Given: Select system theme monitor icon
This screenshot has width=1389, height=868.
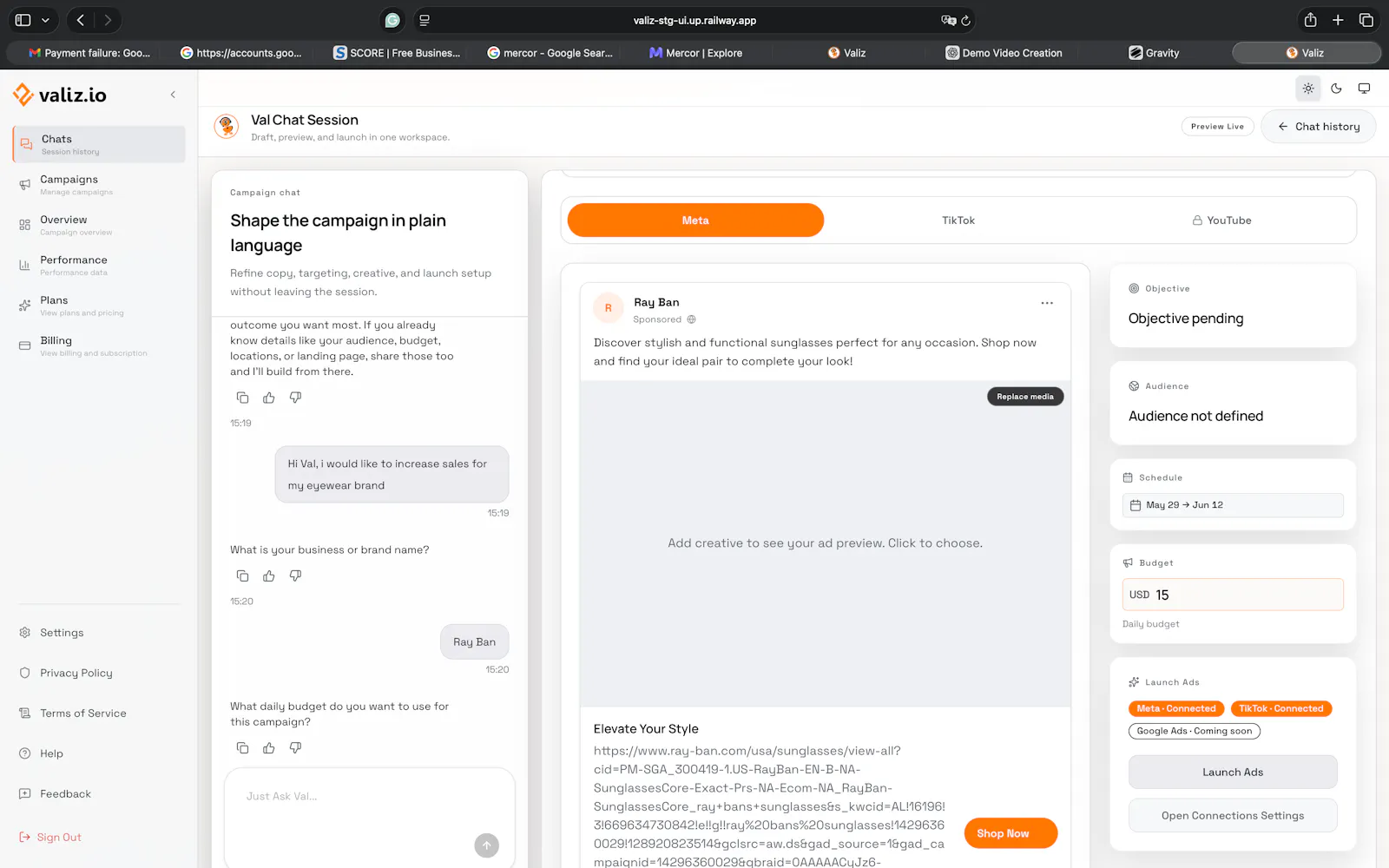Looking at the screenshot, I should (x=1365, y=89).
